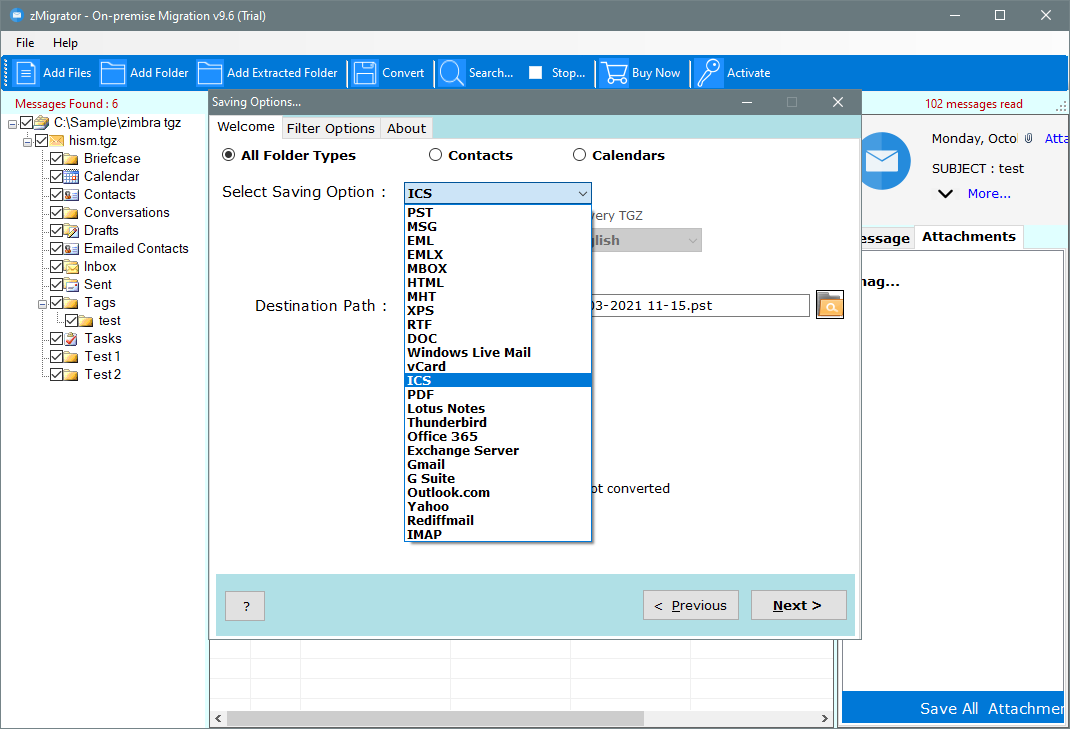Image resolution: width=1070 pixels, height=729 pixels.
Task: Click the Previous button
Action: pos(691,605)
